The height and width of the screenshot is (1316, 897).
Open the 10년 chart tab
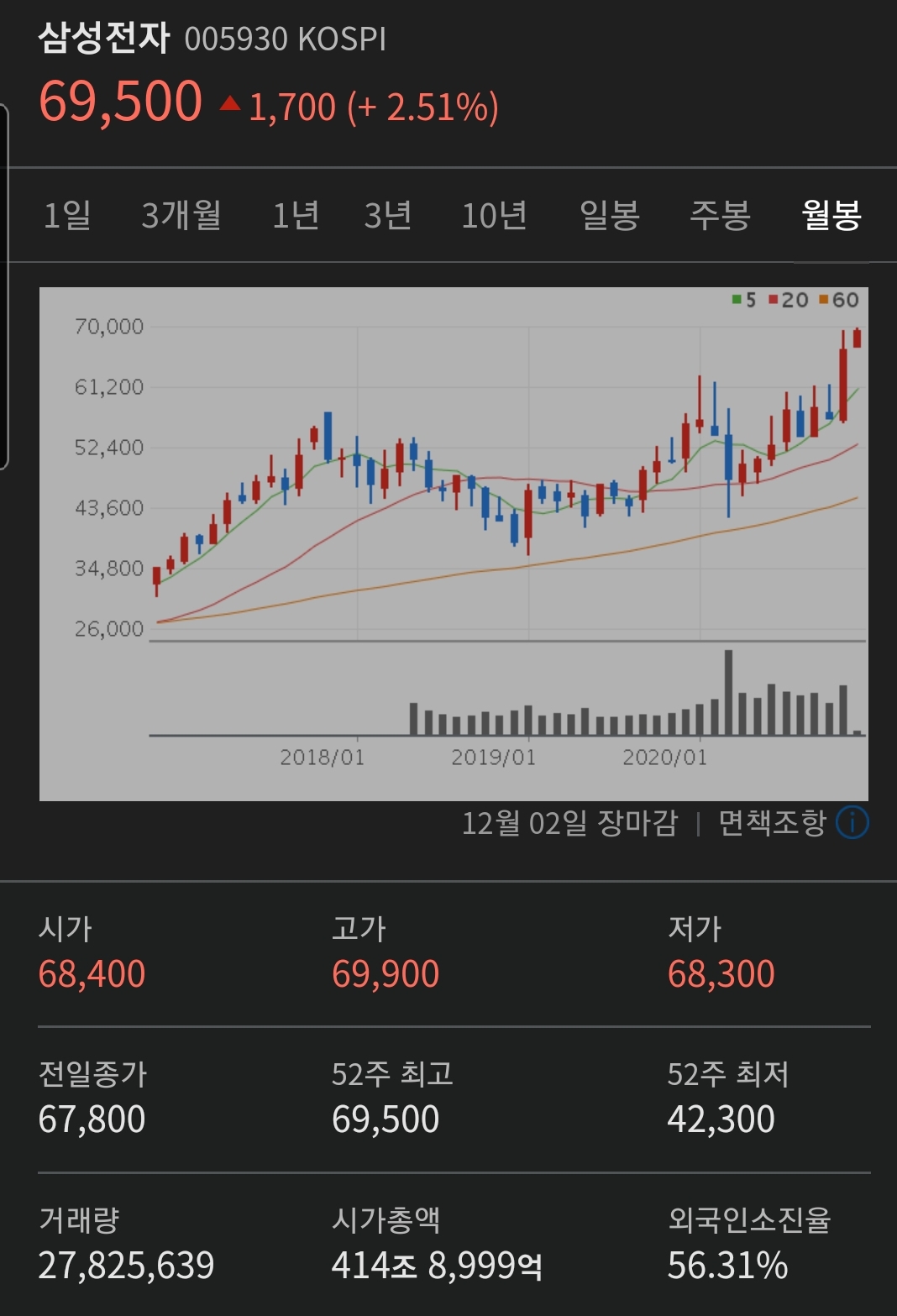tap(495, 216)
